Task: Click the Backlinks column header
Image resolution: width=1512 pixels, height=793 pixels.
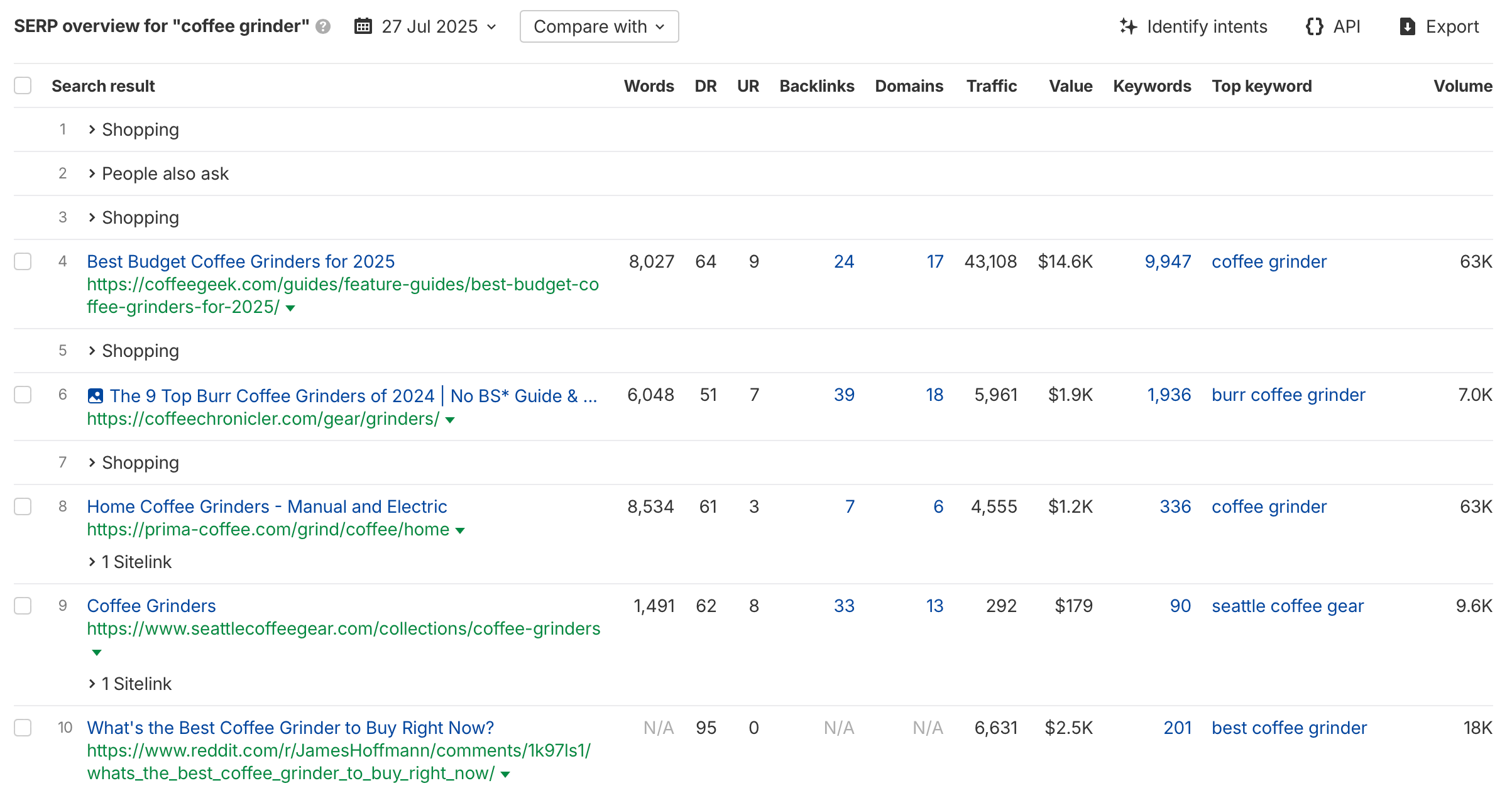Action: 817,86
